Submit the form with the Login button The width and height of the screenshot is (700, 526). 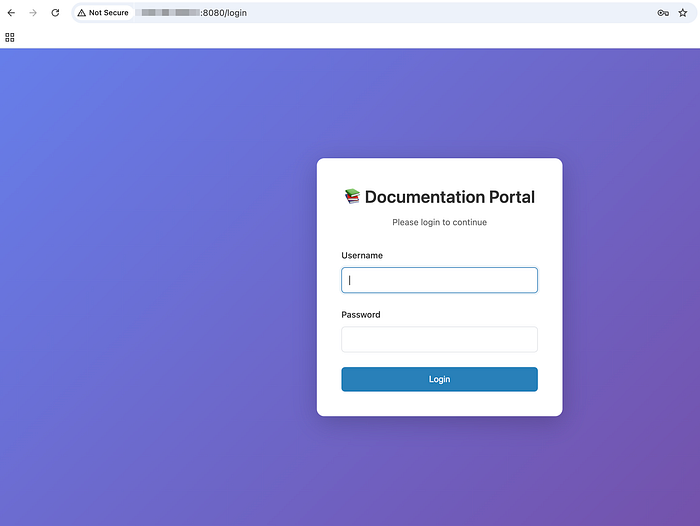[x=439, y=379]
